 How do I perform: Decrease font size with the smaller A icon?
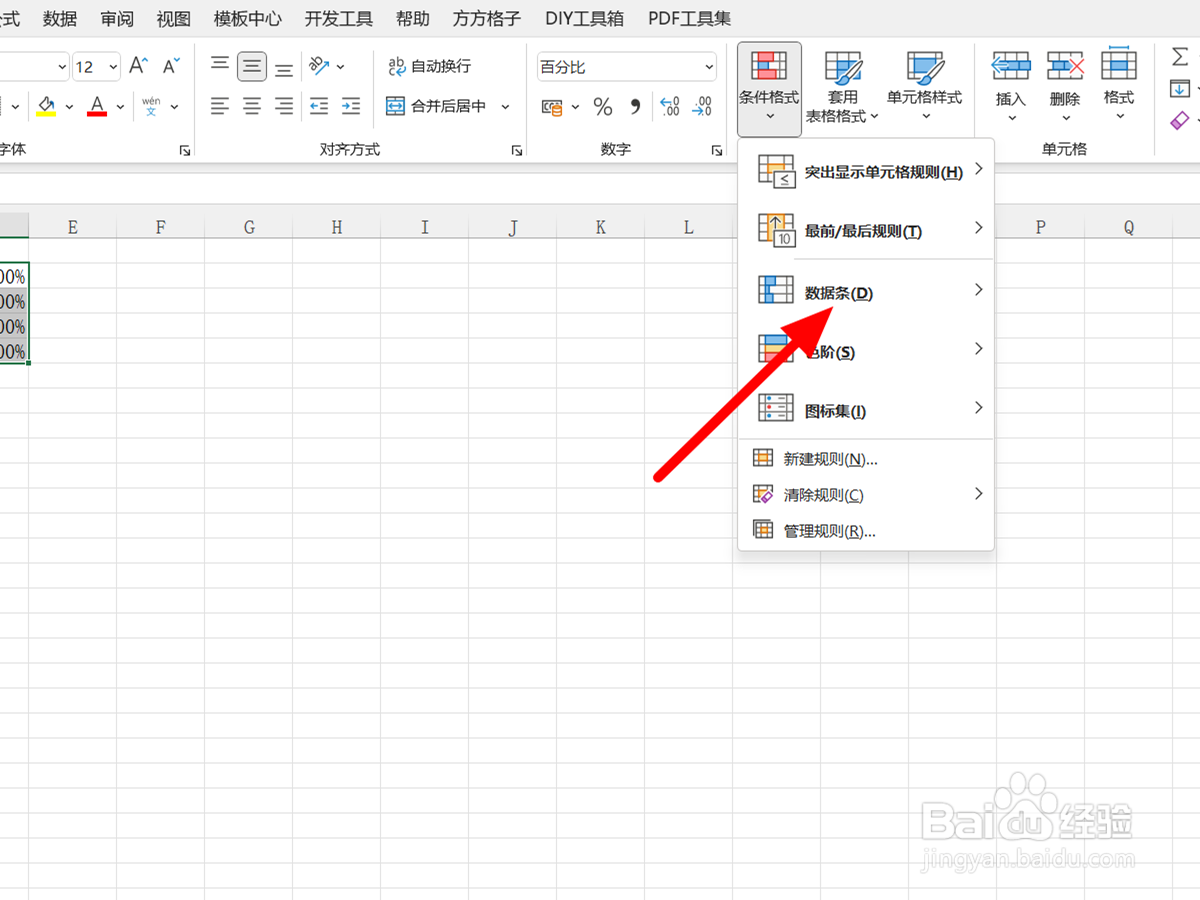[x=171, y=66]
